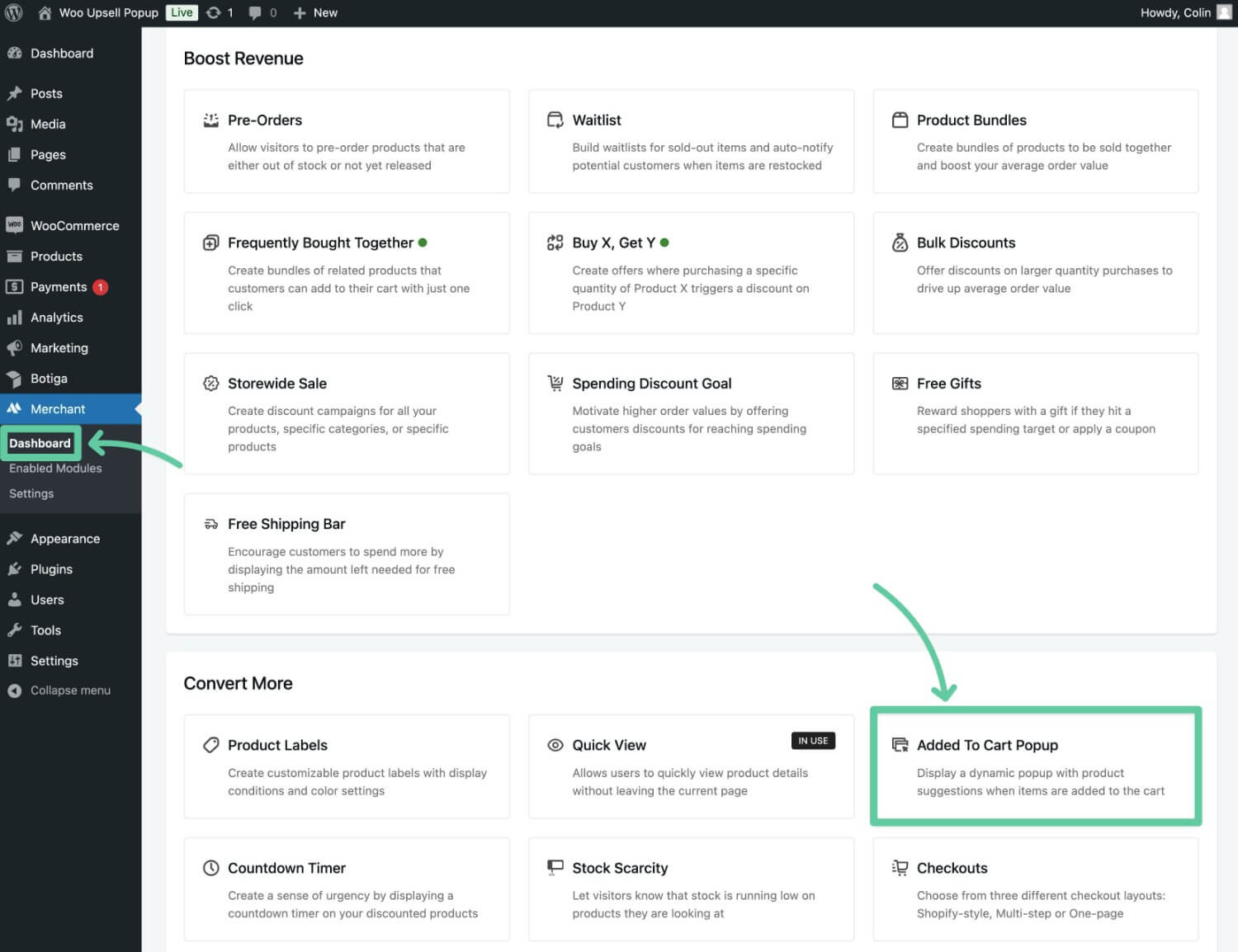The image size is (1238, 952).
Task: Click the Waitlist module icon
Action: pos(555,120)
